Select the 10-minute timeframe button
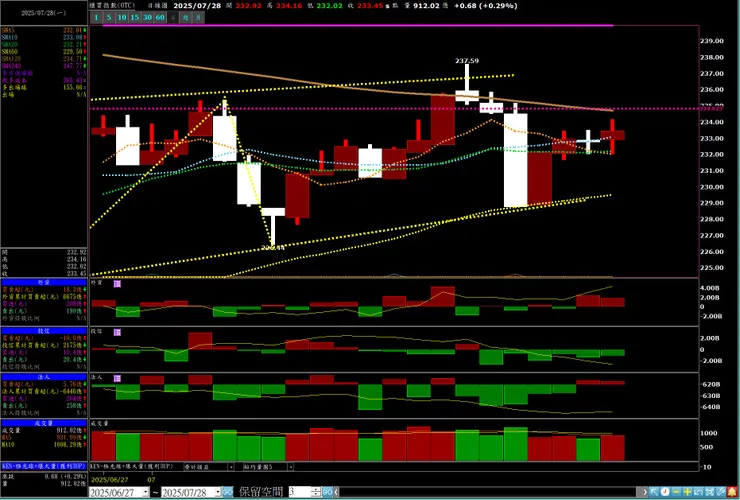740x500 pixels. [122, 17]
